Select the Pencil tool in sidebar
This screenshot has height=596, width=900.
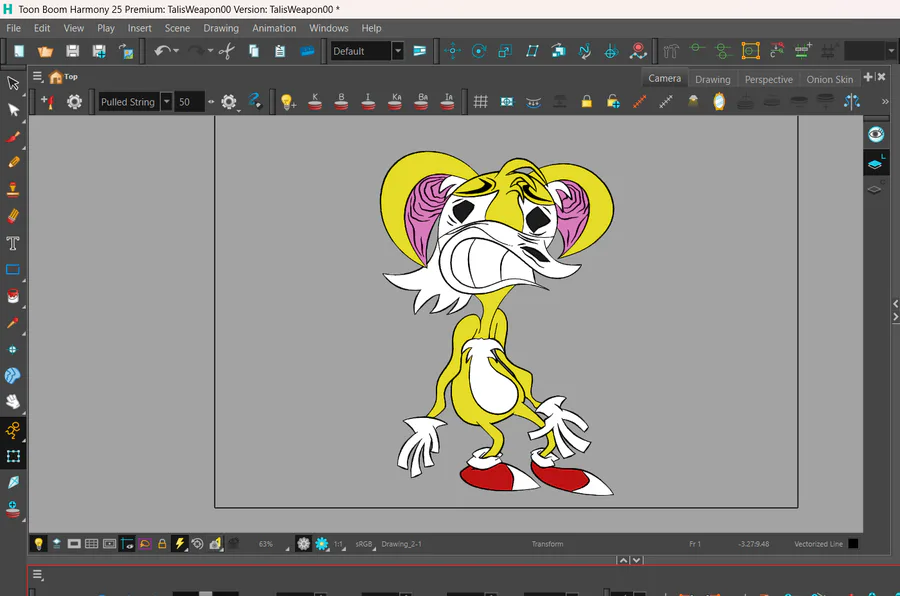coord(13,162)
